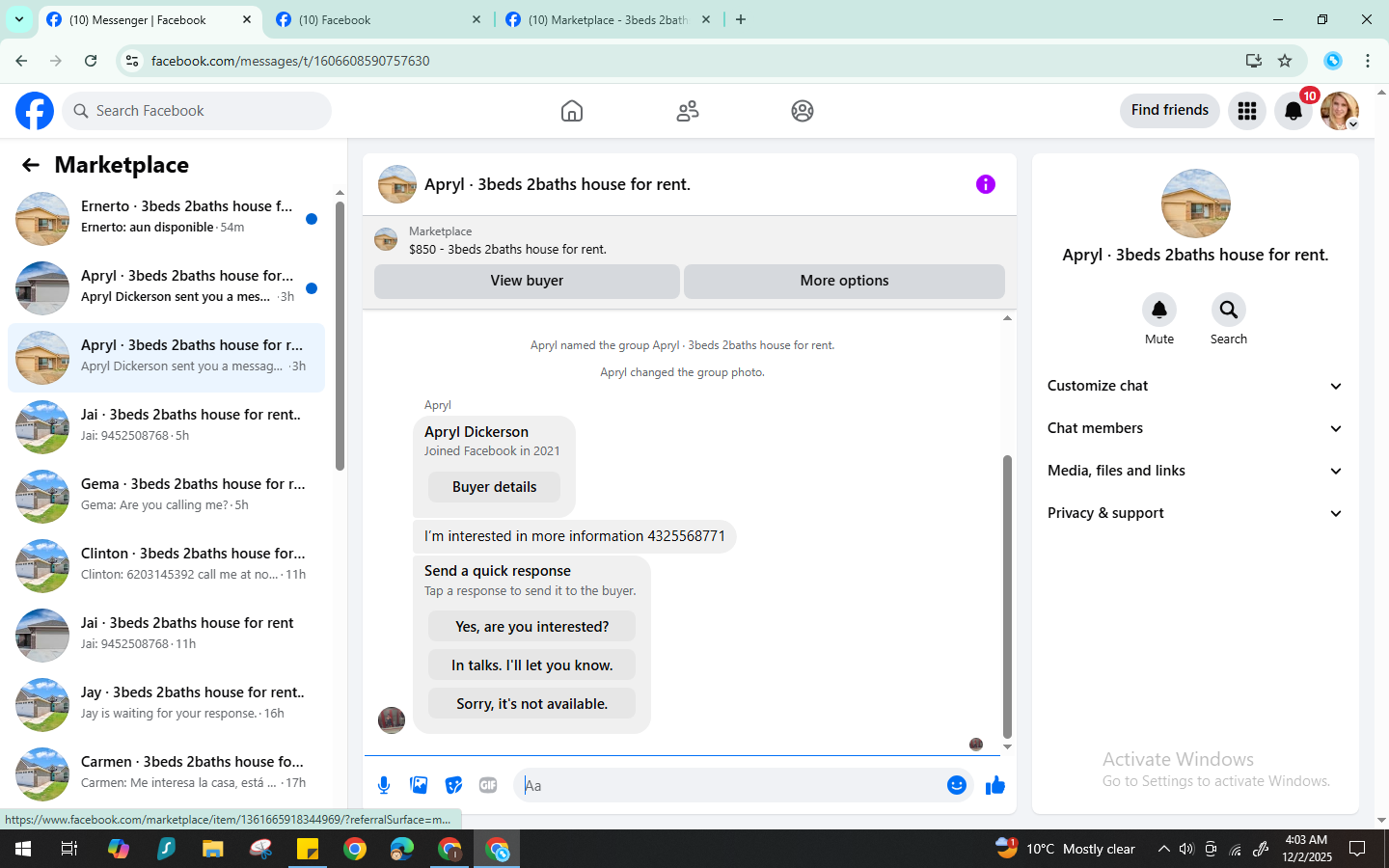Open Task View on the taskbar

pyautogui.click(x=69, y=849)
